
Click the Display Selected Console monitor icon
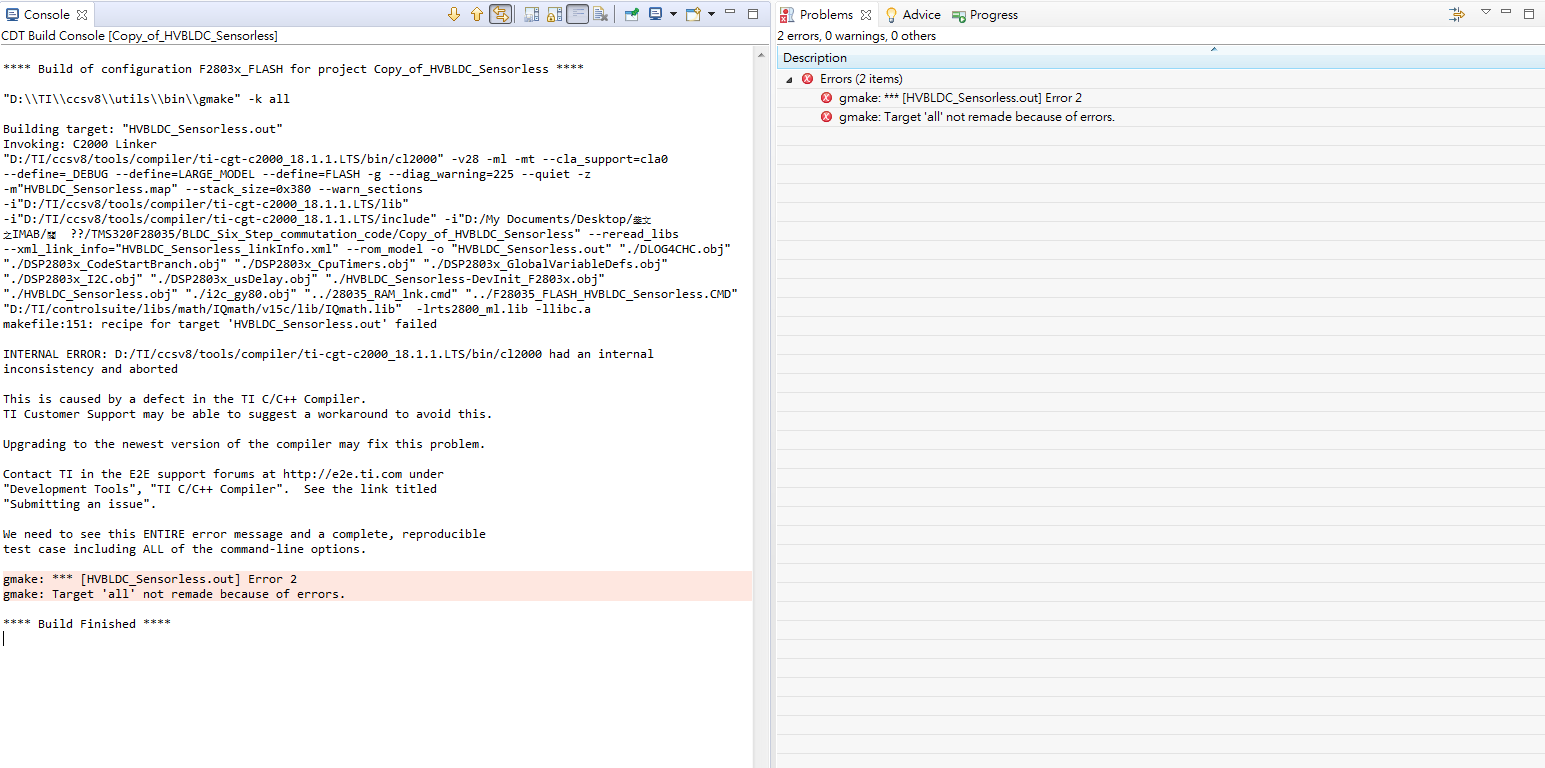click(x=656, y=14)
